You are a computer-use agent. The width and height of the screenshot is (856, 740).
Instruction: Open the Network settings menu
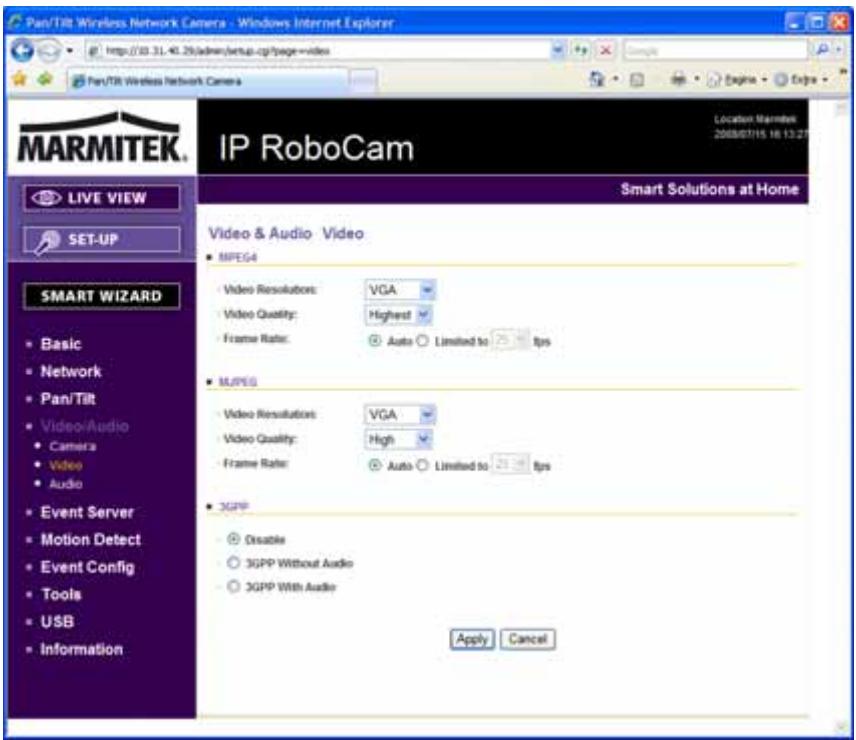click(x=71, y=372)
